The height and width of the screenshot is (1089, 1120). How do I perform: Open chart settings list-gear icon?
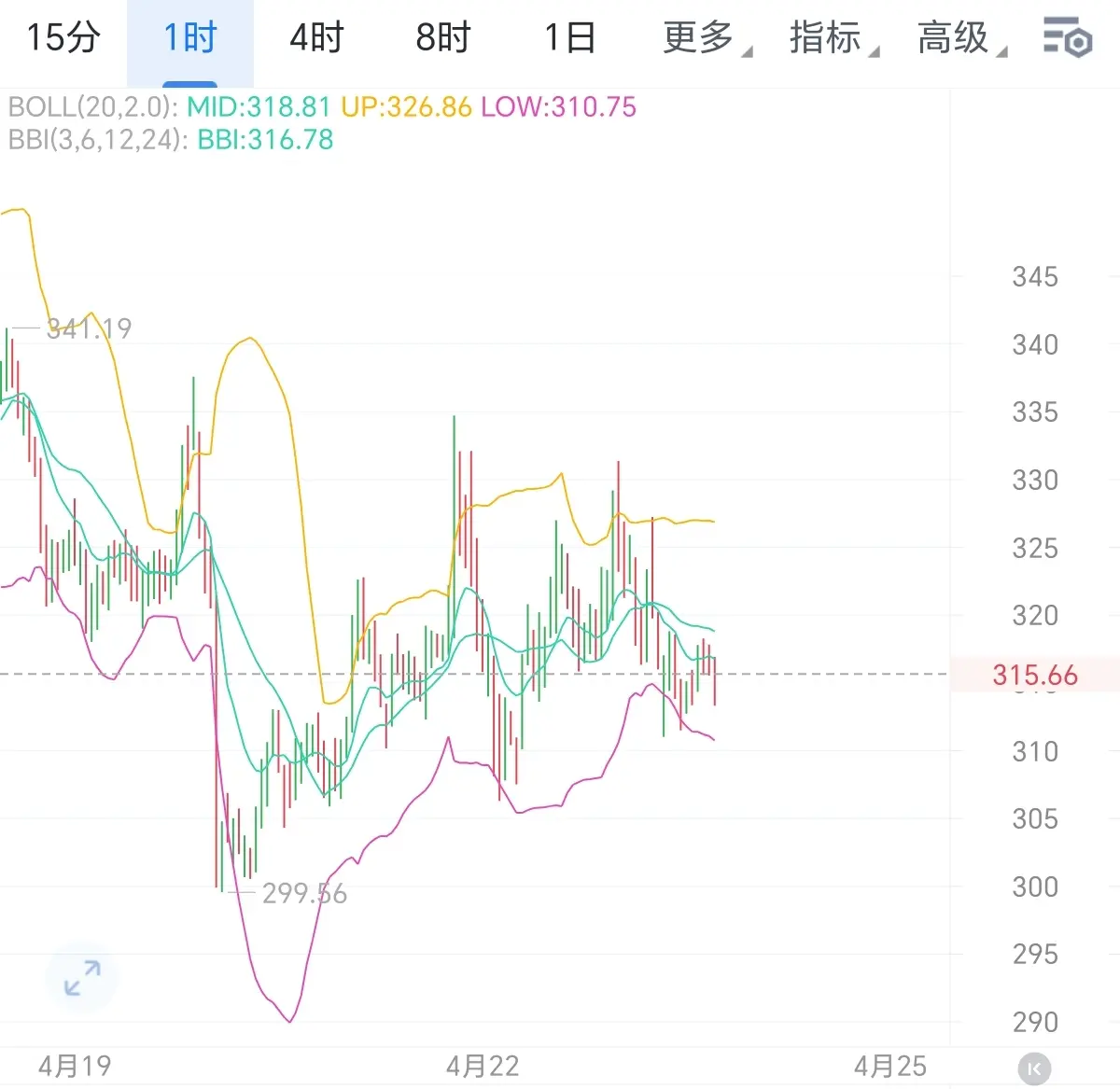pos(1067,37)
